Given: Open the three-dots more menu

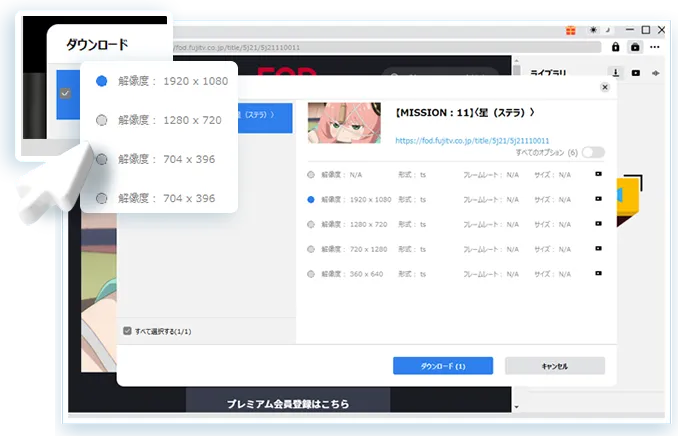Looking at the screenshot, I should point(655,47).
